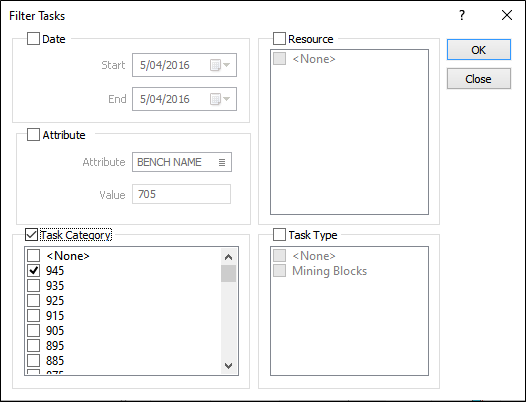Check category 935 in the list

pos(34,286)
